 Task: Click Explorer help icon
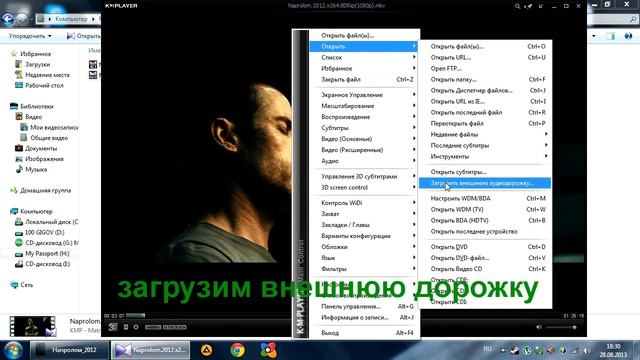coord(628,36)
